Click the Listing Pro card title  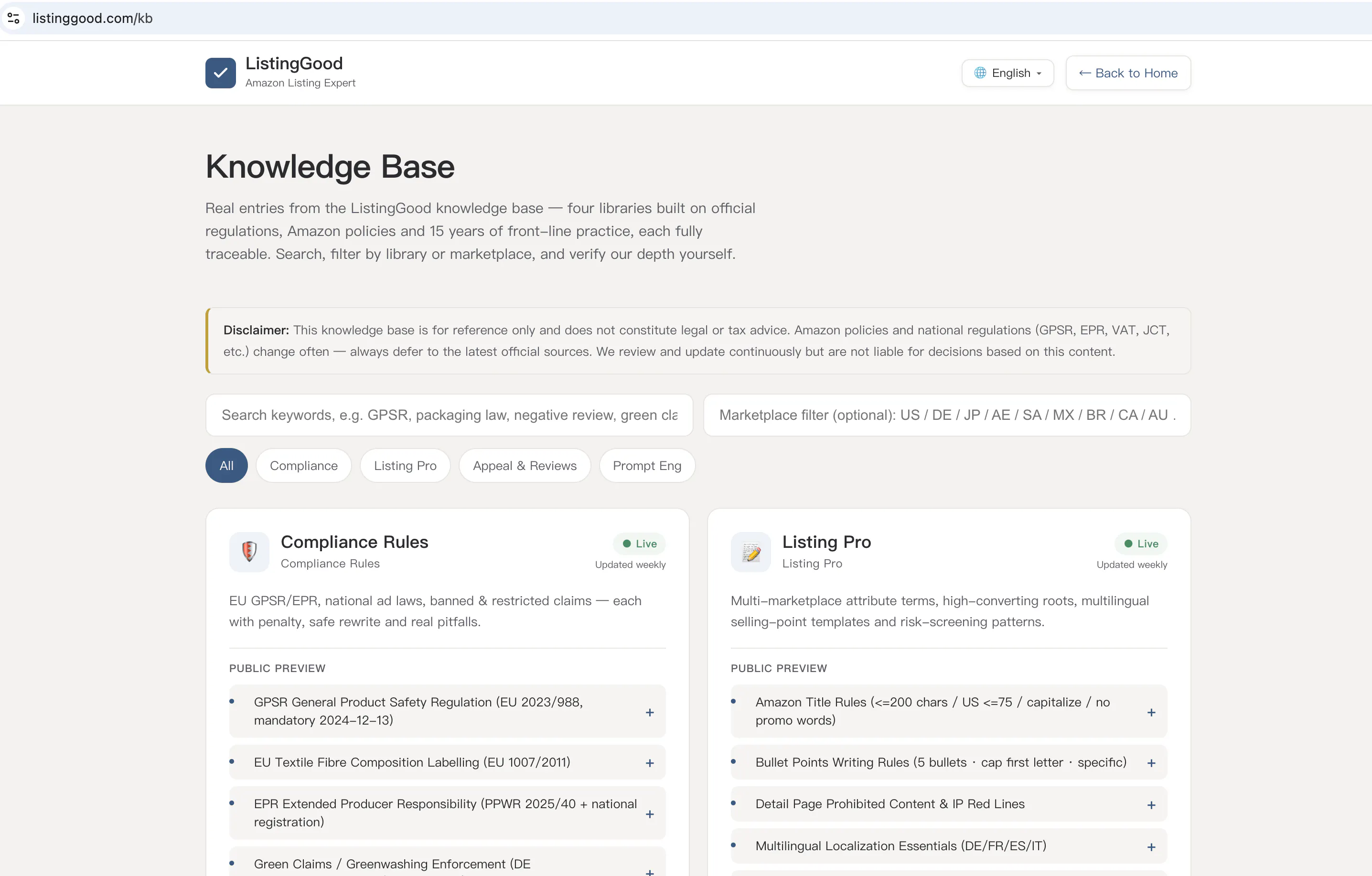point(827,542)
